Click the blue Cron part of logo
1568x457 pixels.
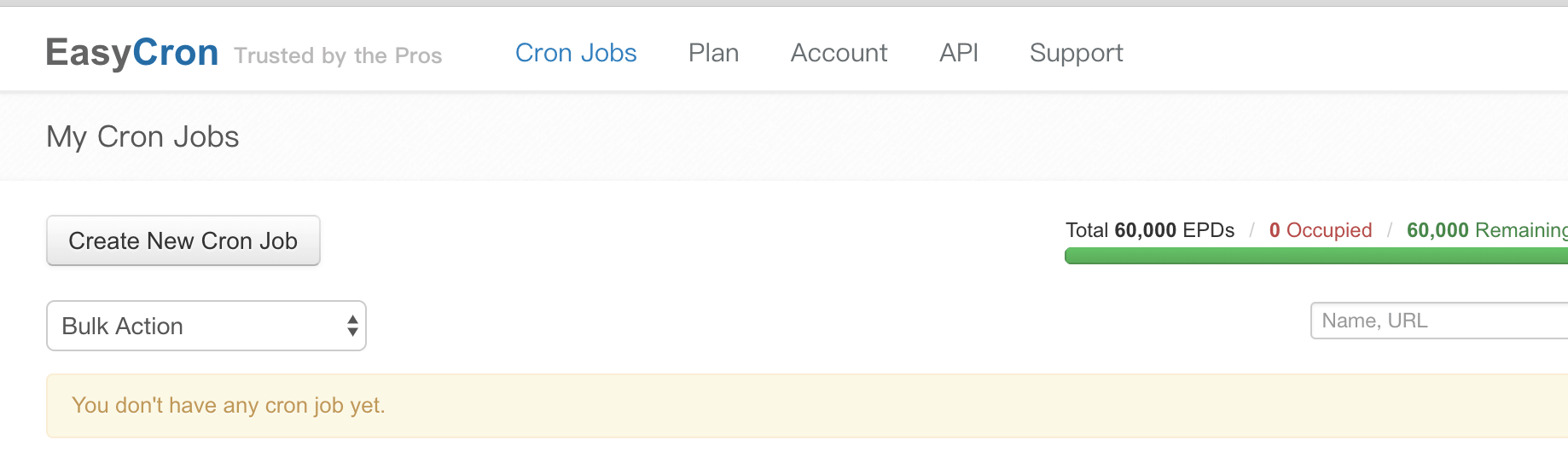(x=176, y=53)
